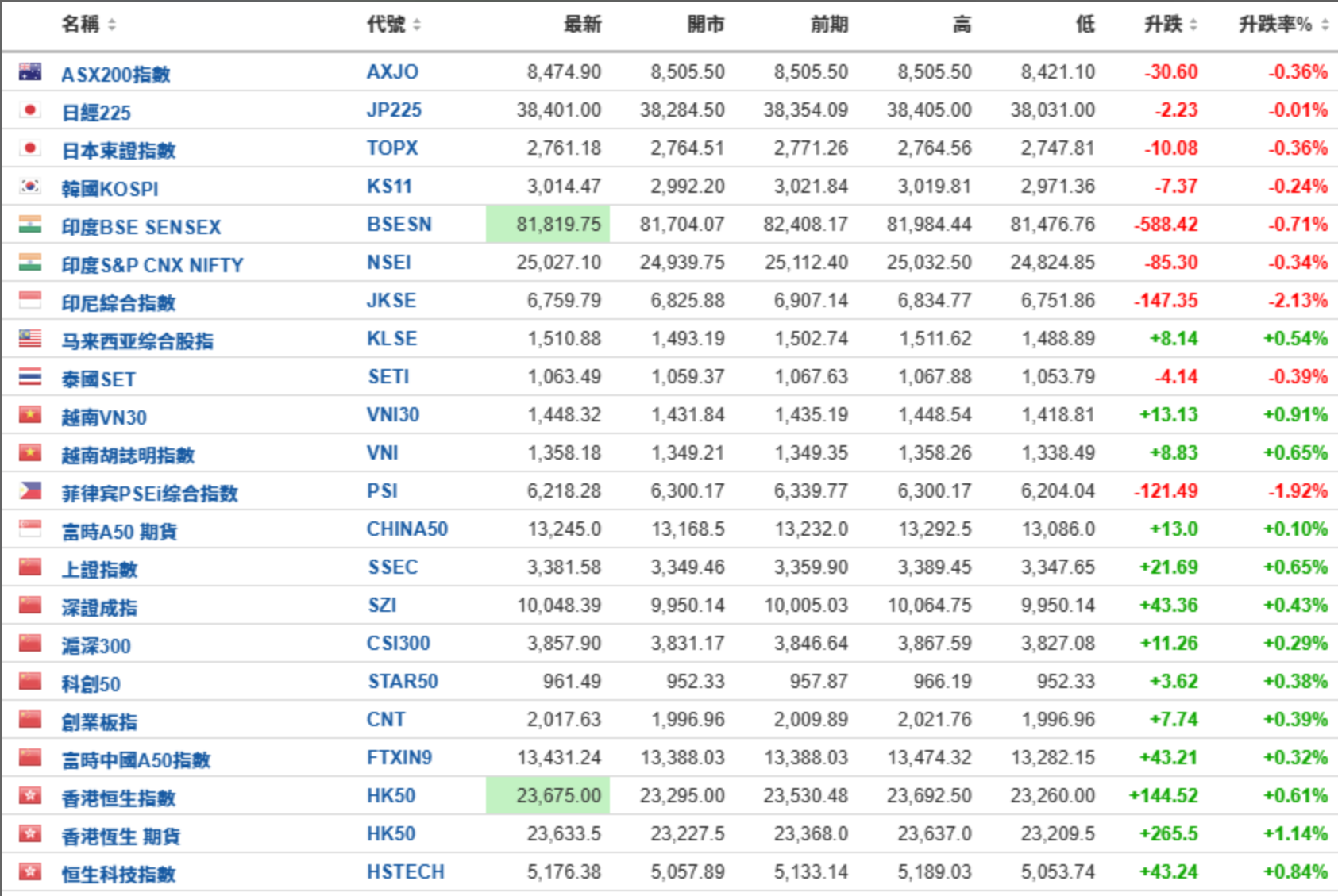Click the Australia flag beside ASX200指數
1338x896 pixels.
coord(30,71)
